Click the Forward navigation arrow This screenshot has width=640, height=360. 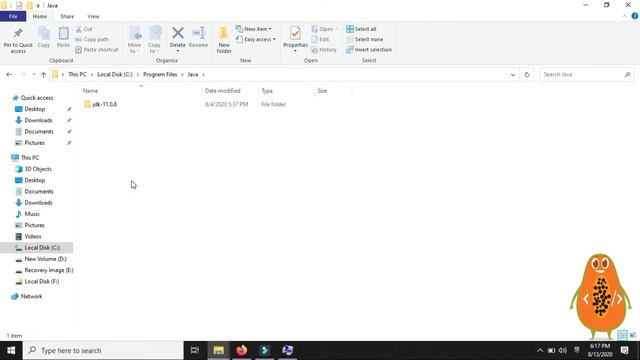[x=22, y=75]
